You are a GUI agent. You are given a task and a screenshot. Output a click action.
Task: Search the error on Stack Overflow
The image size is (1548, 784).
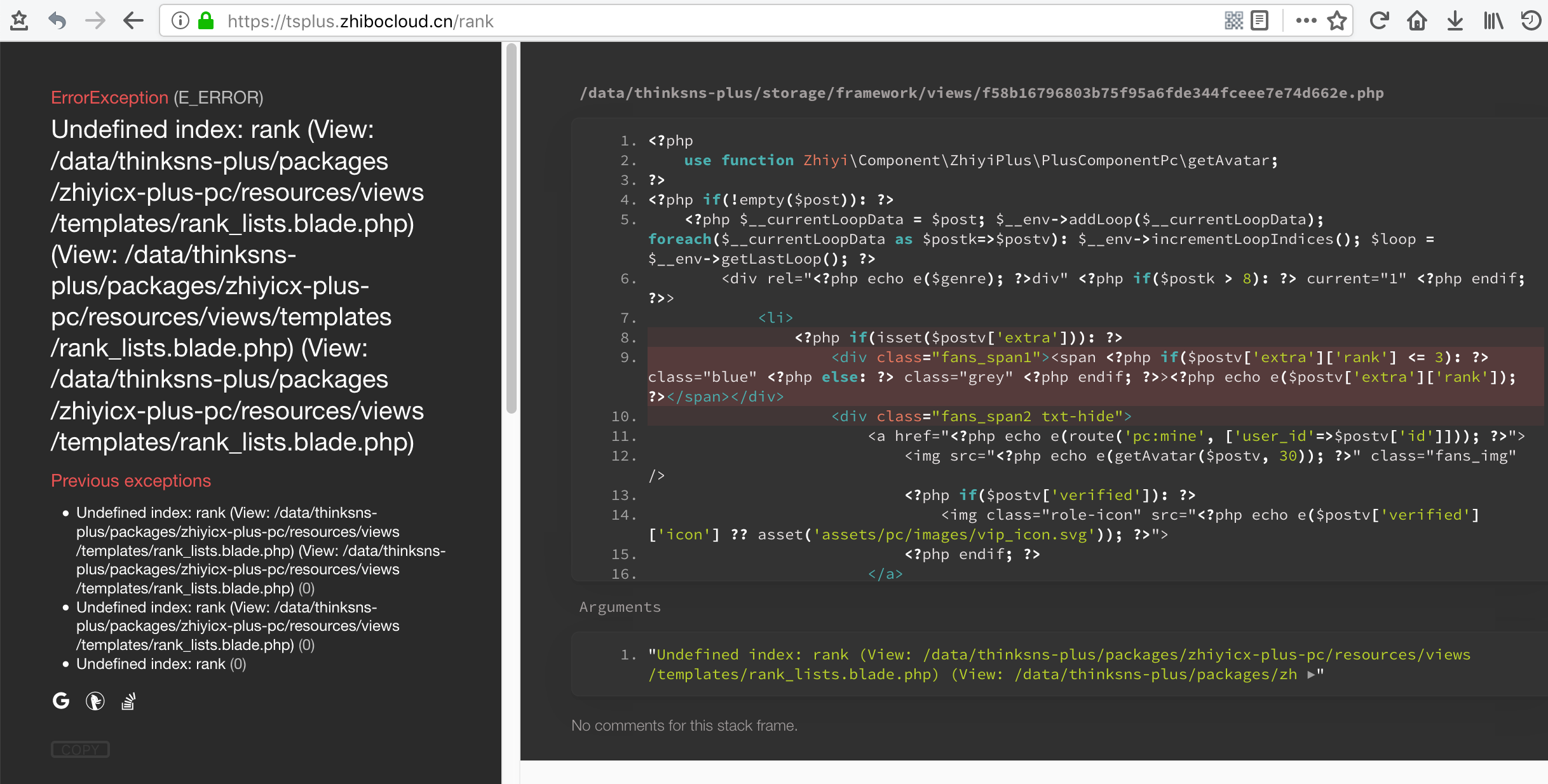[x=128, y=701]
